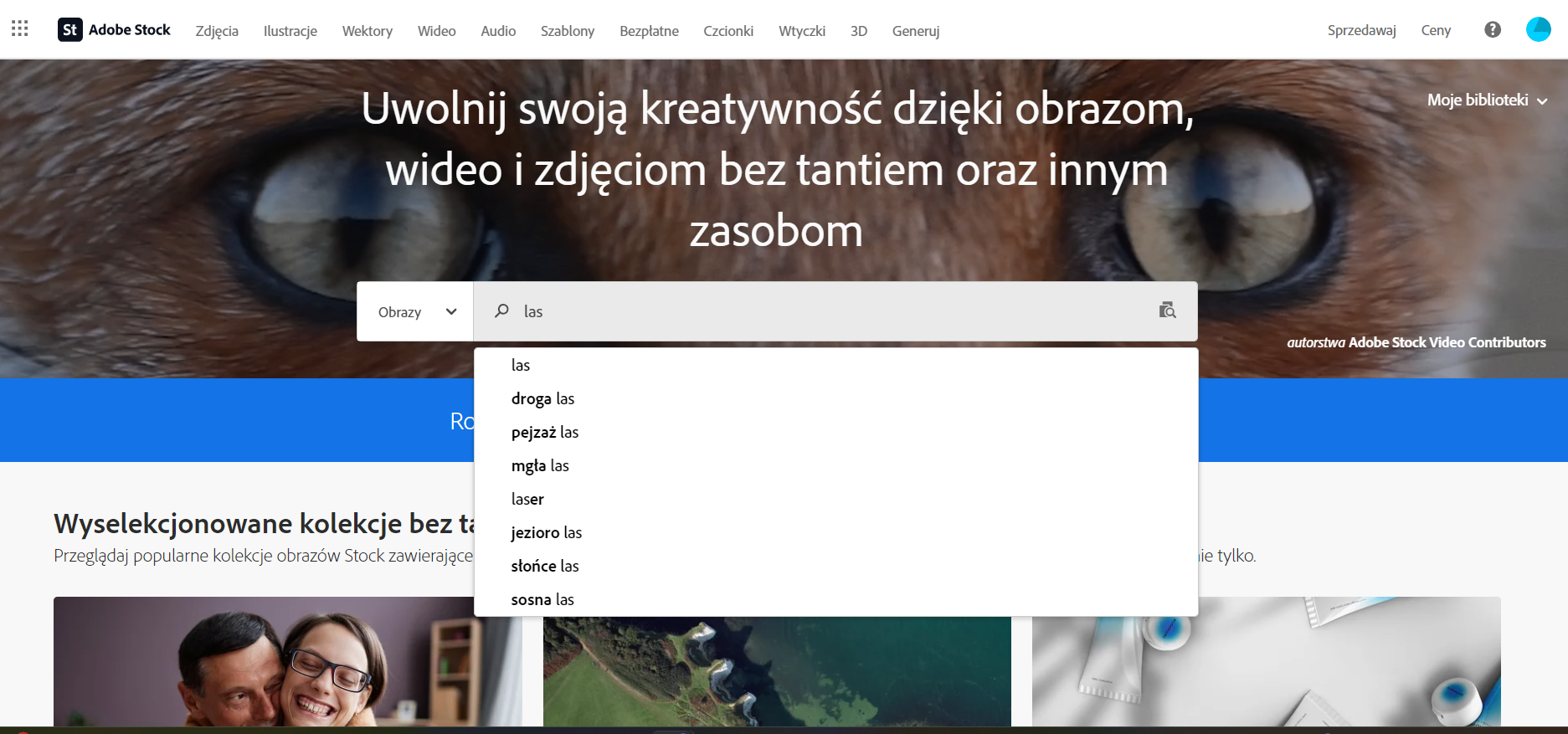Open the aerial coastline collection thumbnail
The height and width of the screenshot is (734, 1568).
pyautogui.click(x=777, y=671)
